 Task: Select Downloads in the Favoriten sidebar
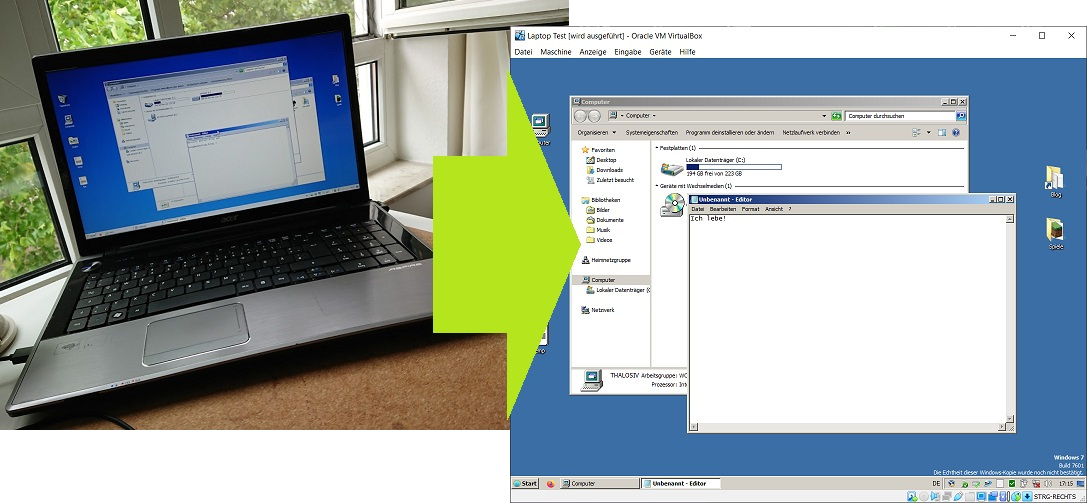tap(609, 170)
